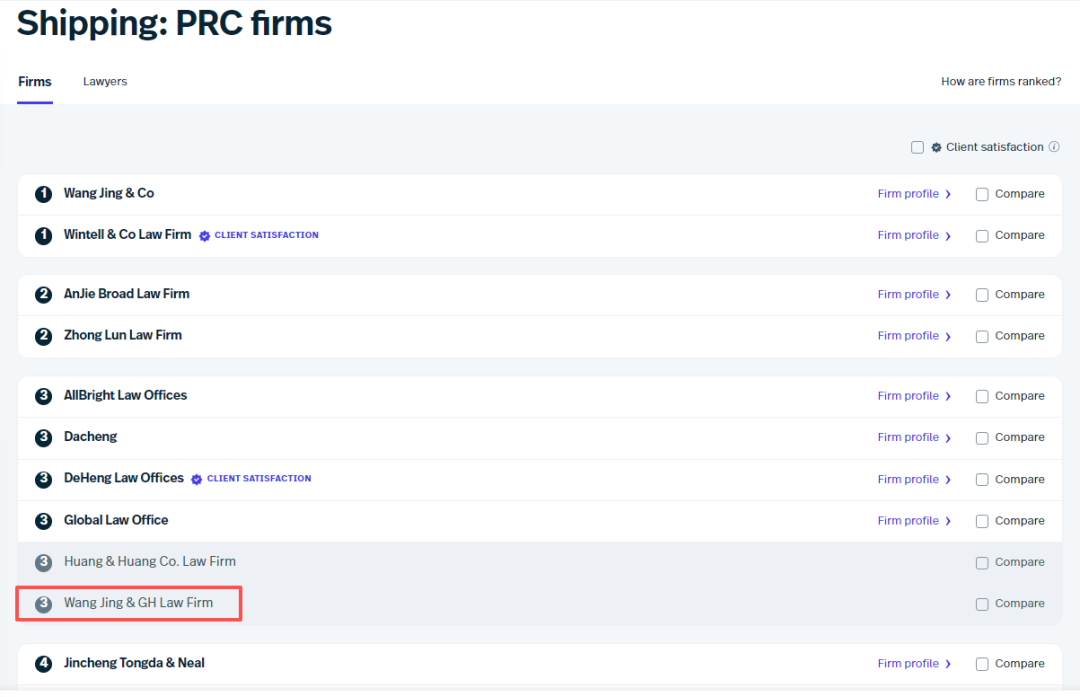The width and height of the screenshot is (1080, 697).
Task: Check Compare for Wintell & Co Law Firm
Action: (982, 236)
